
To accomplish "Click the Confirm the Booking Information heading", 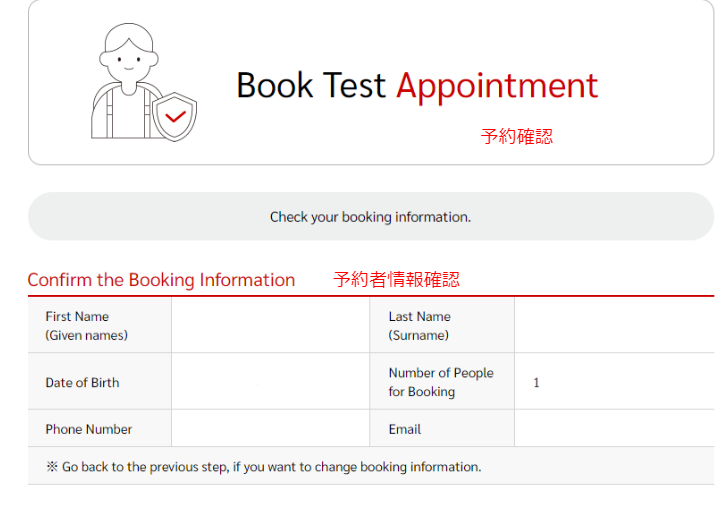I will (161, 280).
